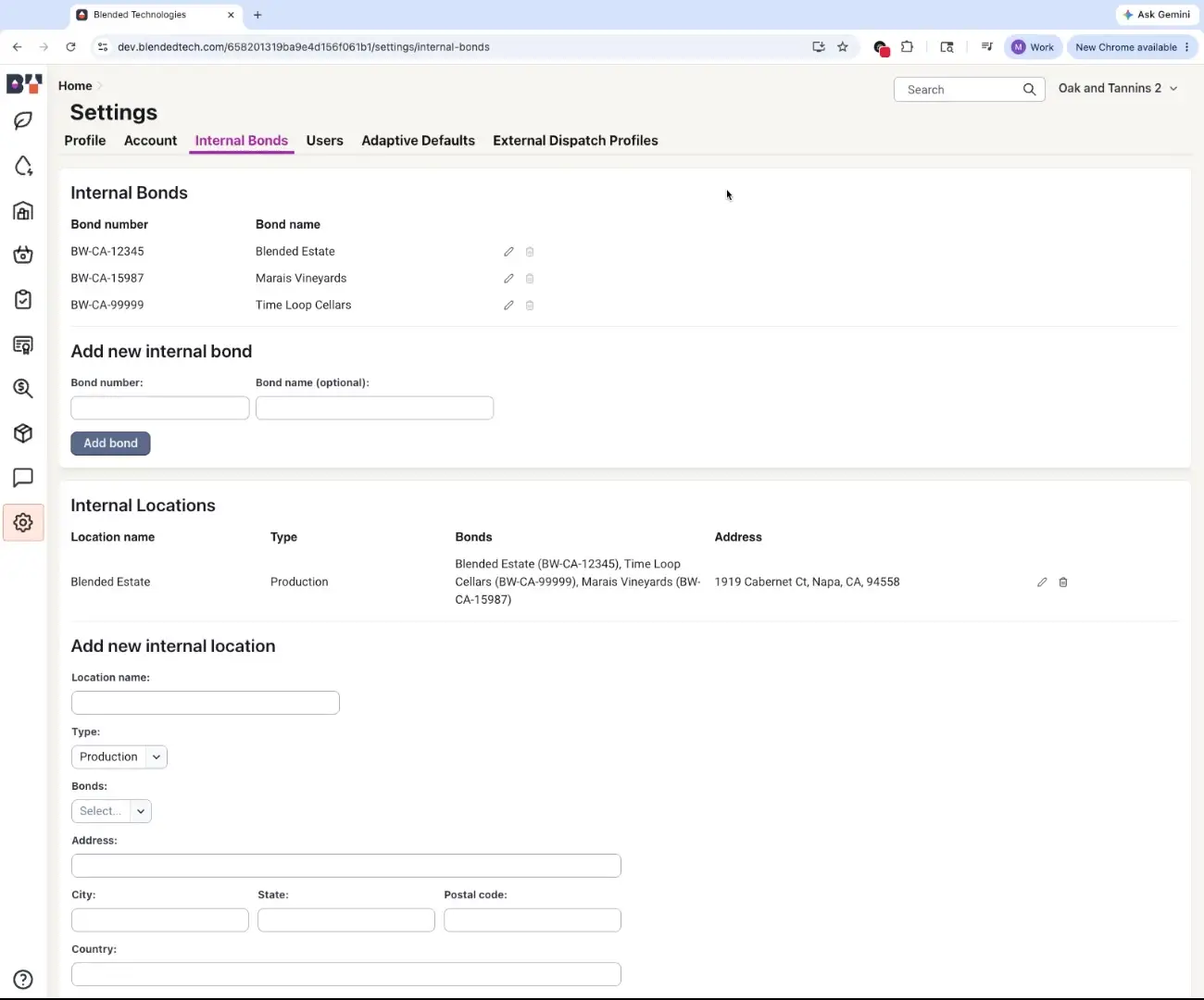Focus the Bond name optional field
The image size is (1204, 1000).
pos(374,408)
